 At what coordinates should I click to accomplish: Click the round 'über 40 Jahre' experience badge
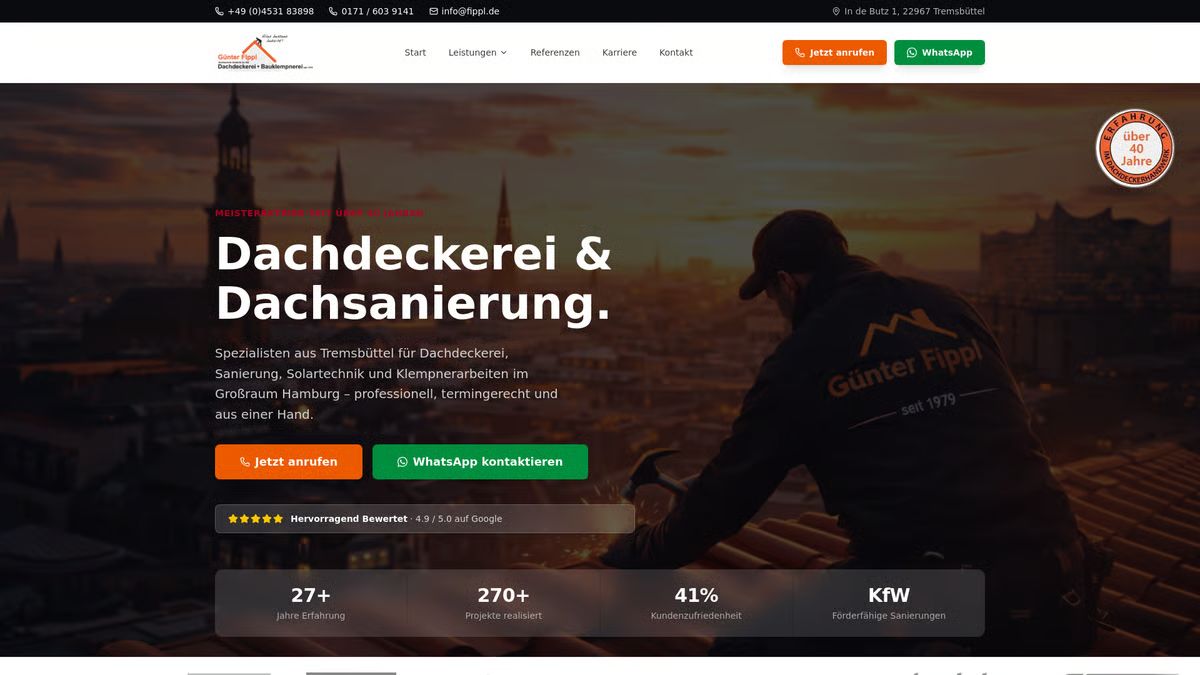1135,148
